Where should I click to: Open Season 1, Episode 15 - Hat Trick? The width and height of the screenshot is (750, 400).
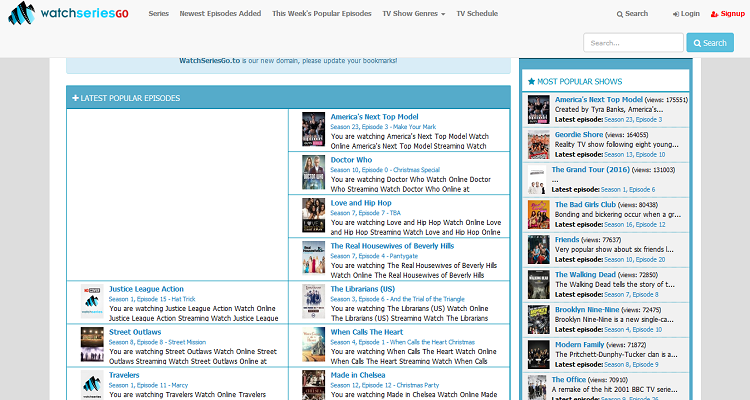(x=152, y=299)
